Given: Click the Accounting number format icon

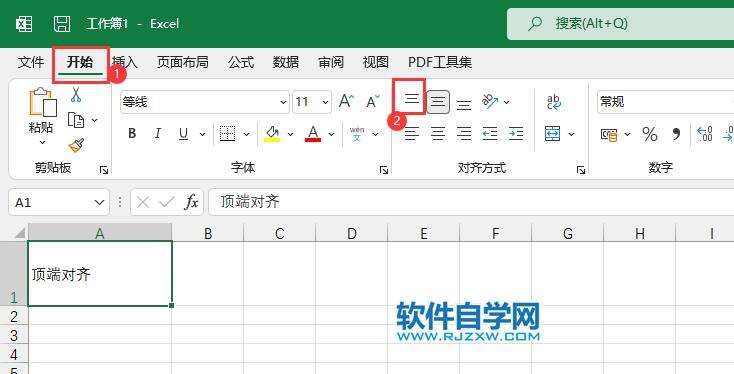Looking at the screenshot, I should (609, 135).
